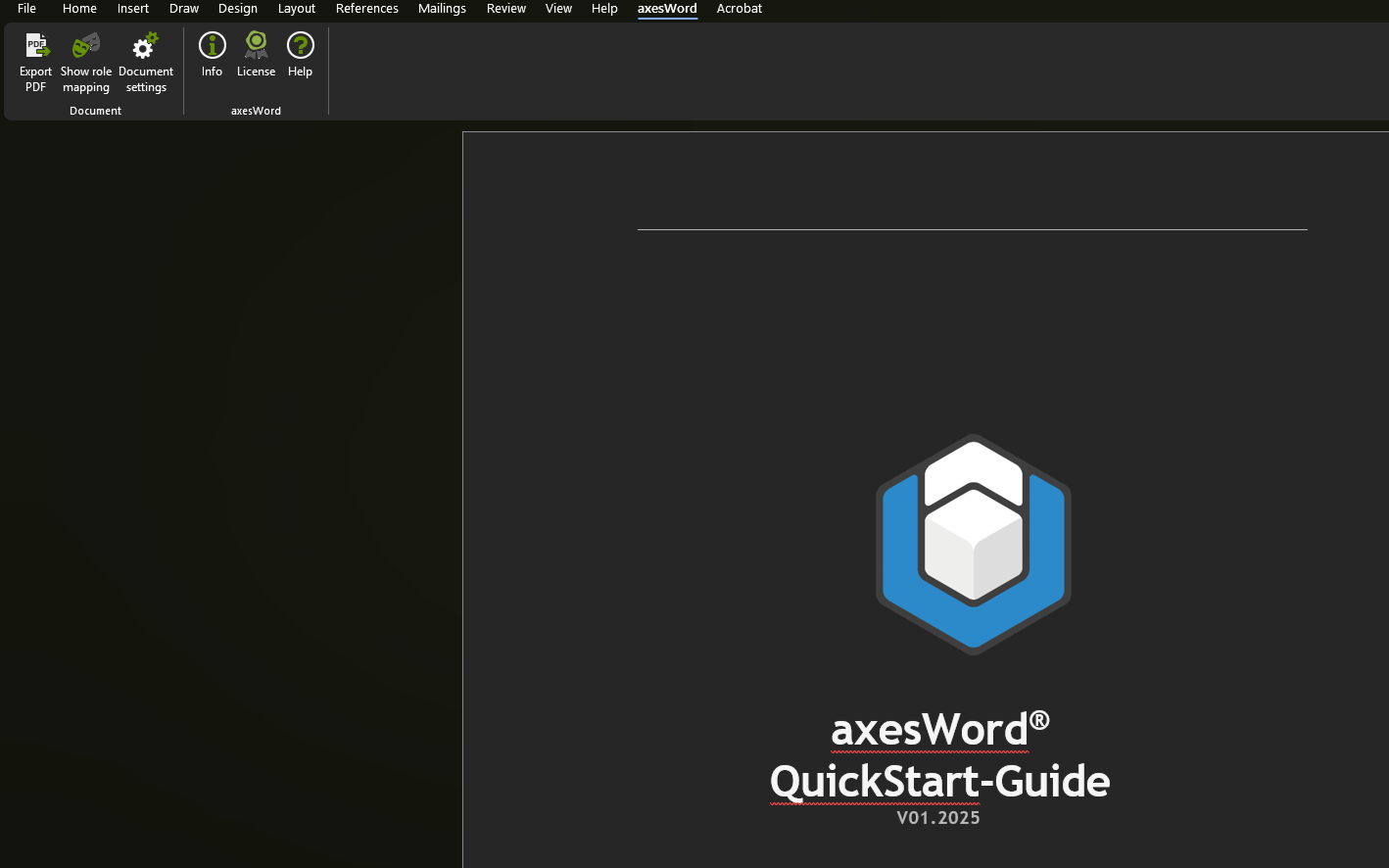This screenshot has height=868, width=1389.
Task: Switch to the Review tab
Action: pyautogui.click(x=506, y=9)
